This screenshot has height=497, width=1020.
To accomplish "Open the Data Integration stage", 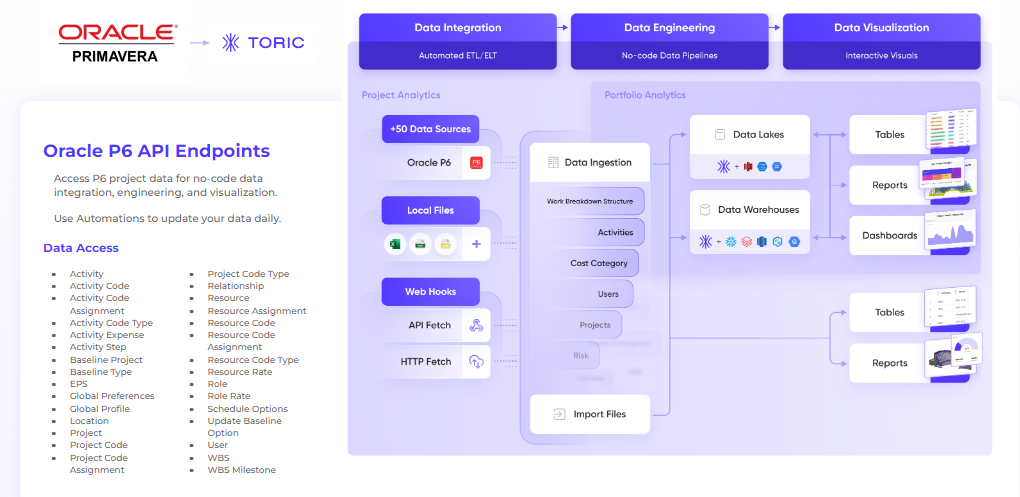I will pos(458,41).
